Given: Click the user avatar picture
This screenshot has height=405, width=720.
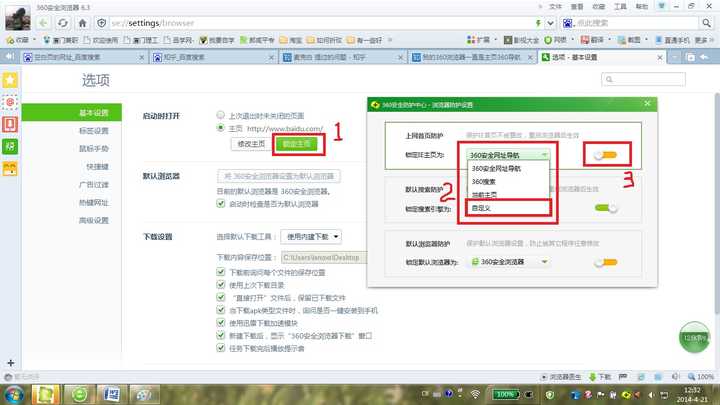Looking at the screenshot, I should (x=17, y=17).
